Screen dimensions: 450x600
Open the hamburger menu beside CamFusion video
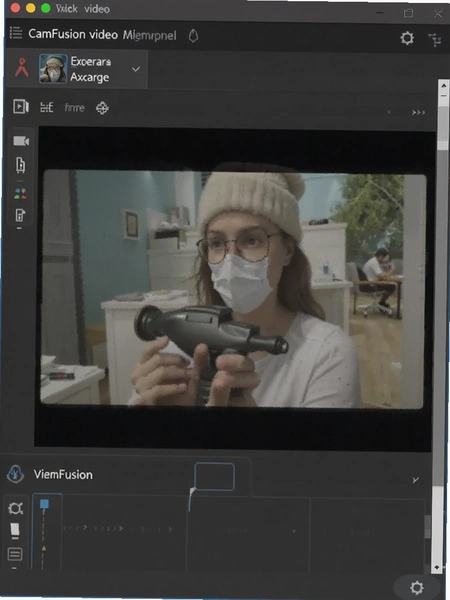16,33
